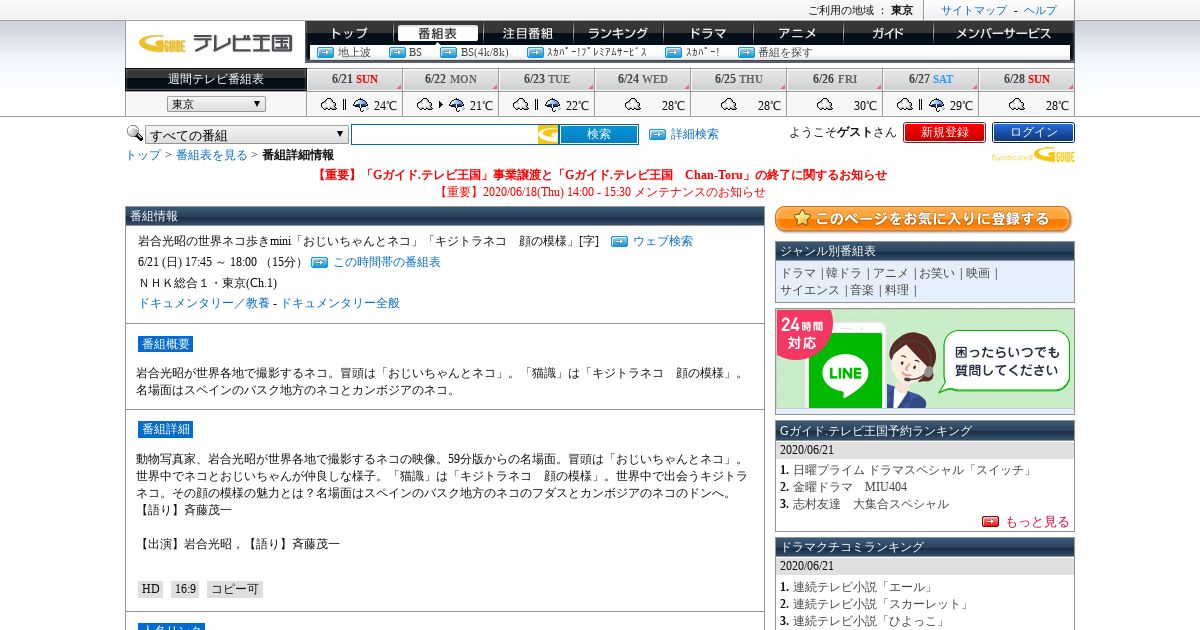This screenshot has width=1200, height=630.
Task: Click the 6/22 weather icon showing 21℃
Action: pyautogui.click(x=440, y=104)
